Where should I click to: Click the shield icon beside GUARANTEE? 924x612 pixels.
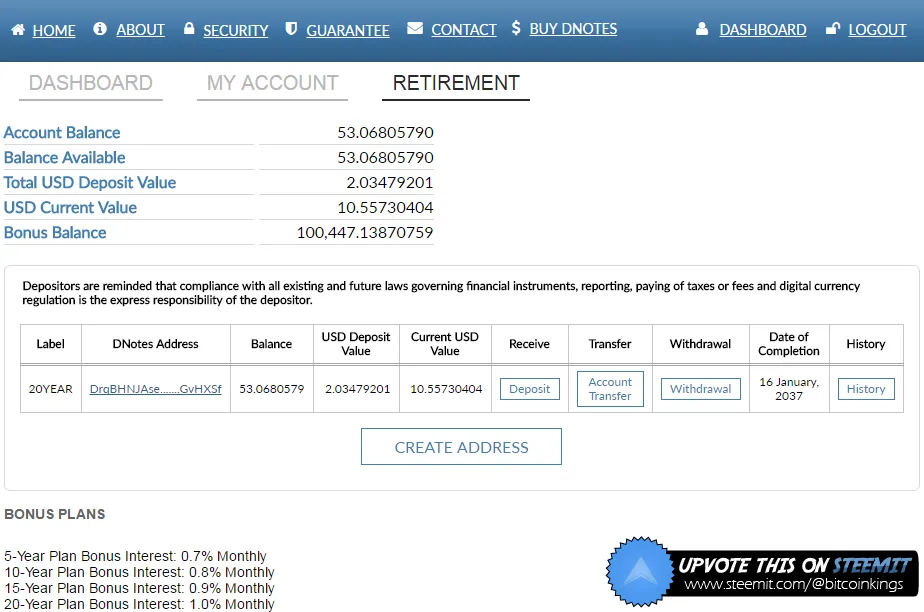tap(291, 28)
